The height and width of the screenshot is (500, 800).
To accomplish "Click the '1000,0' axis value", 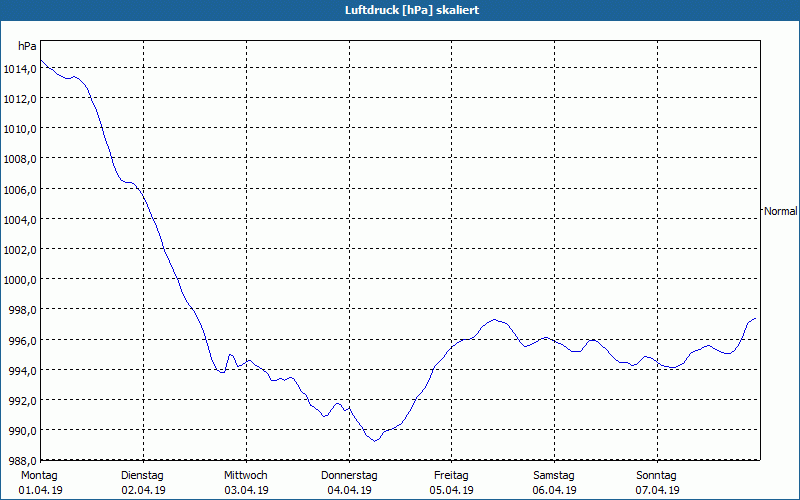I will click(x=20, y=280).
